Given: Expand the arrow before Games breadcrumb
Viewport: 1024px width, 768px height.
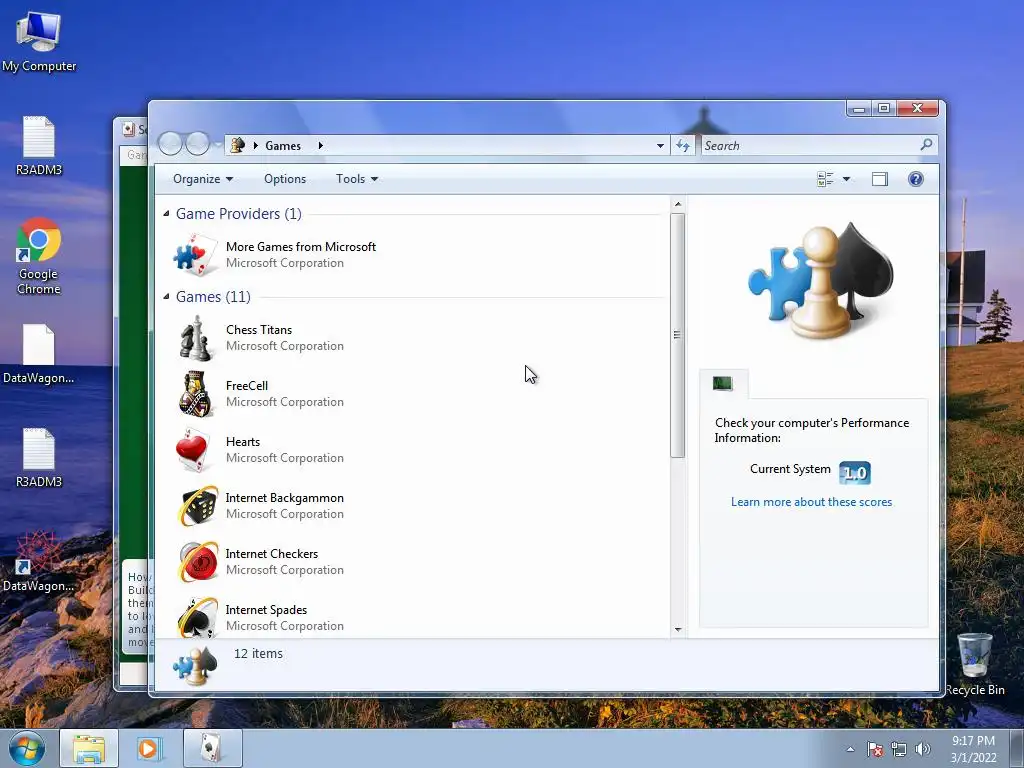Looking at the screenshot, I should pyautogui.click(x=256, y=146).
